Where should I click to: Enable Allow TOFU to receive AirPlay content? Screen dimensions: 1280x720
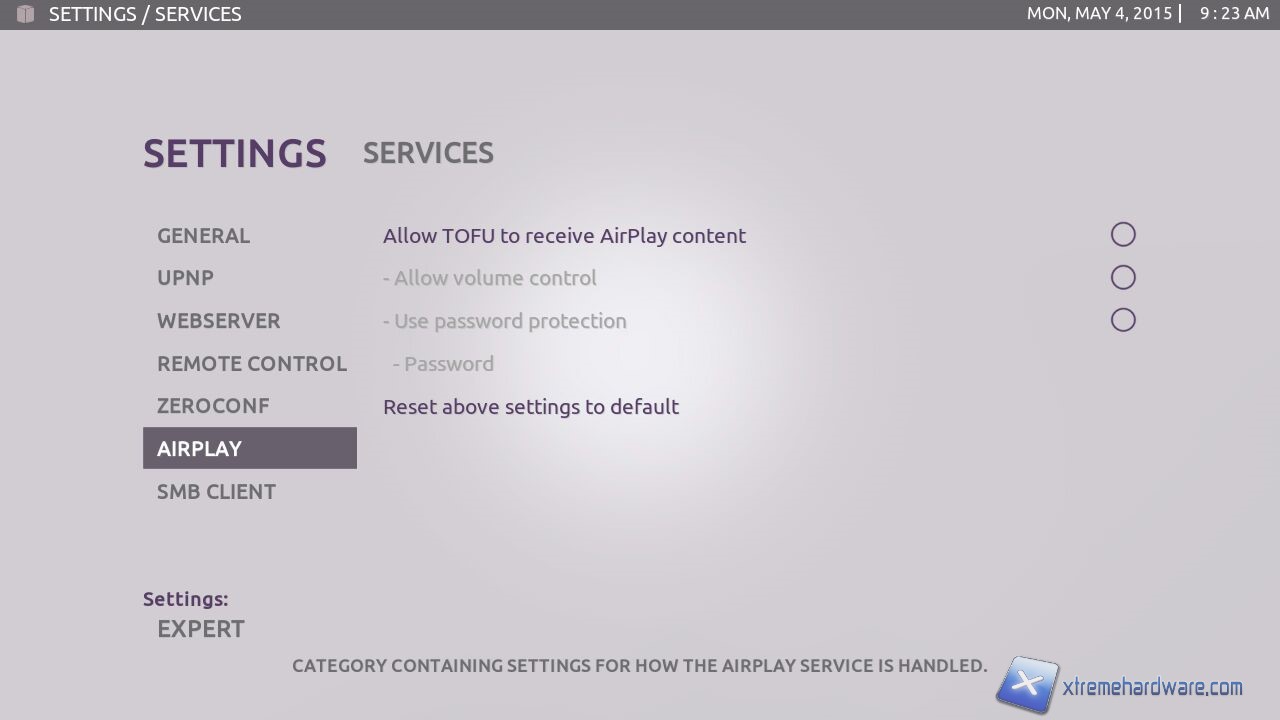point(1123,235)
